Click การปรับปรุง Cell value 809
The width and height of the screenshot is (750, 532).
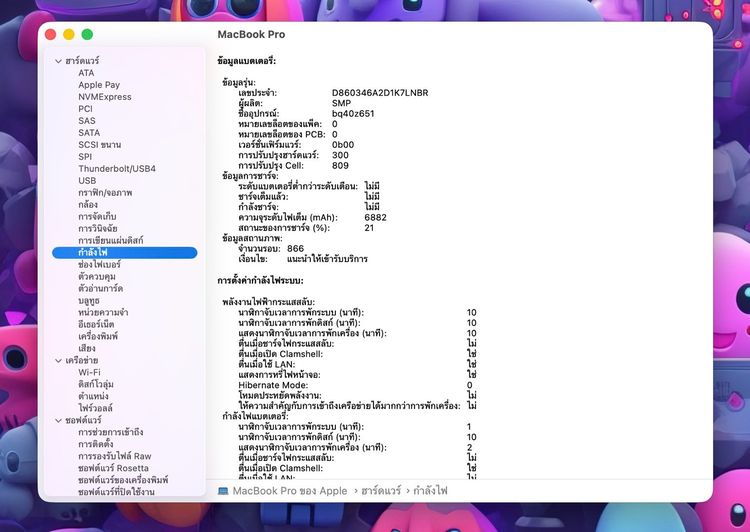(x=340, y=166)
